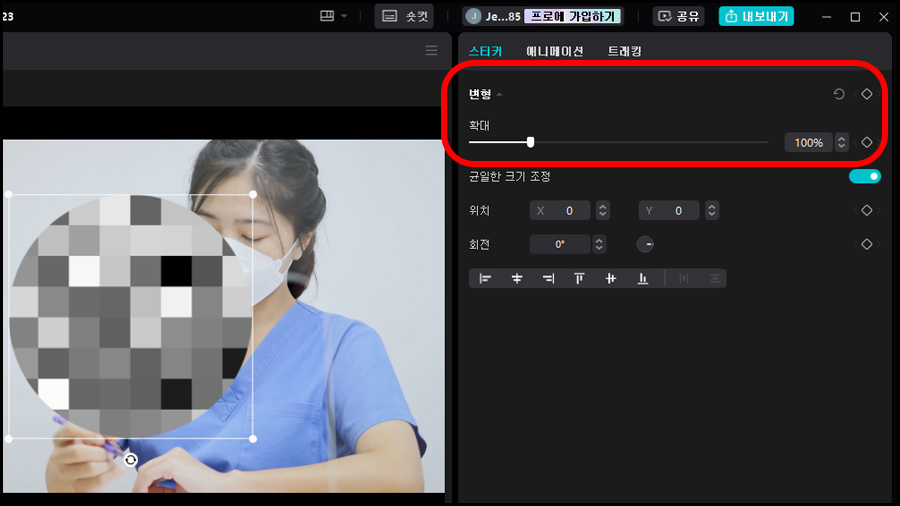Click the 프로에 가입하기 upgrade button
The image size is (900, 506).
(x=572, y=16)
